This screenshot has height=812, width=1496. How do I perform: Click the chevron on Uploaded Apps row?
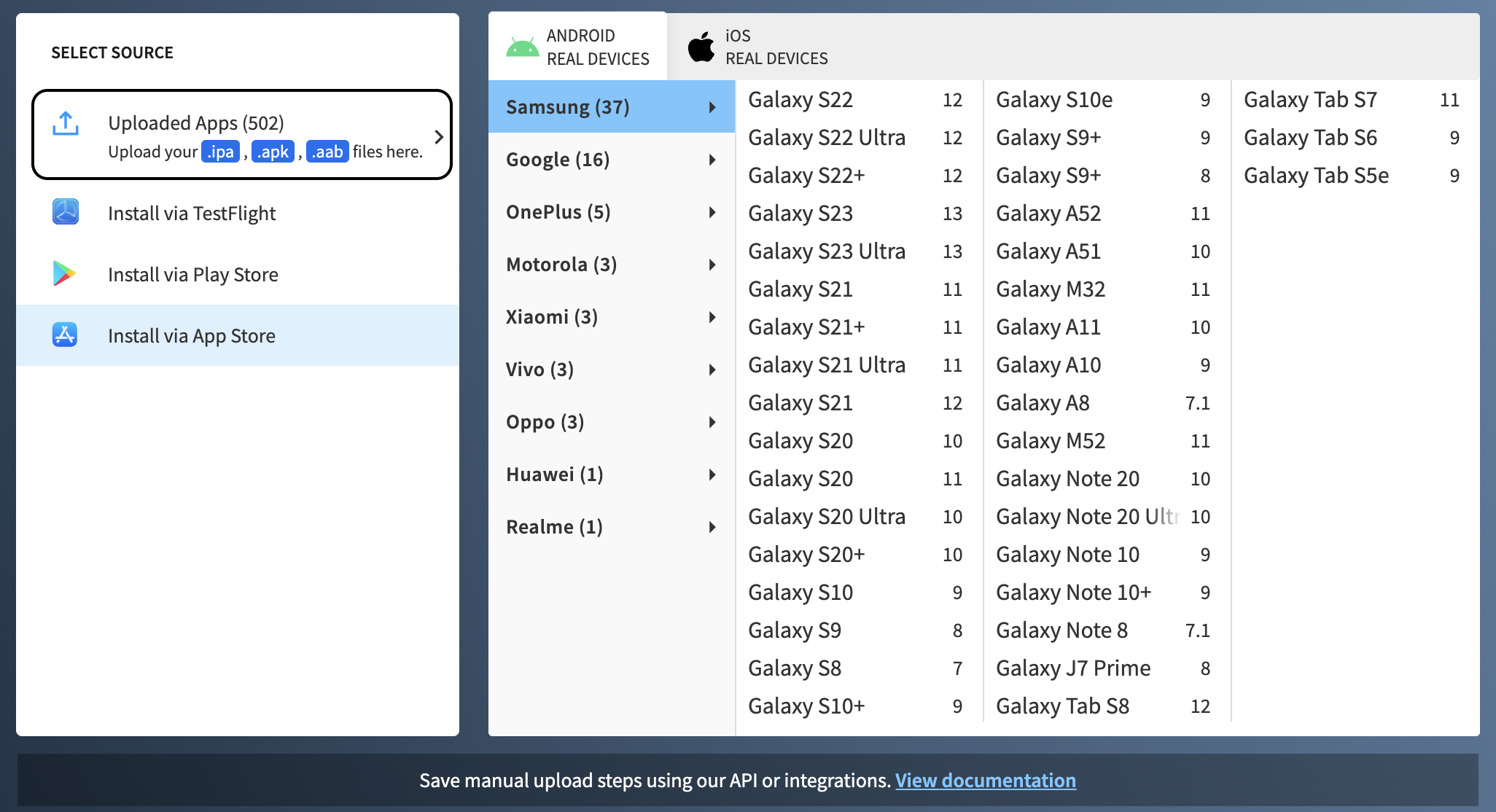[x=439, y=136]
